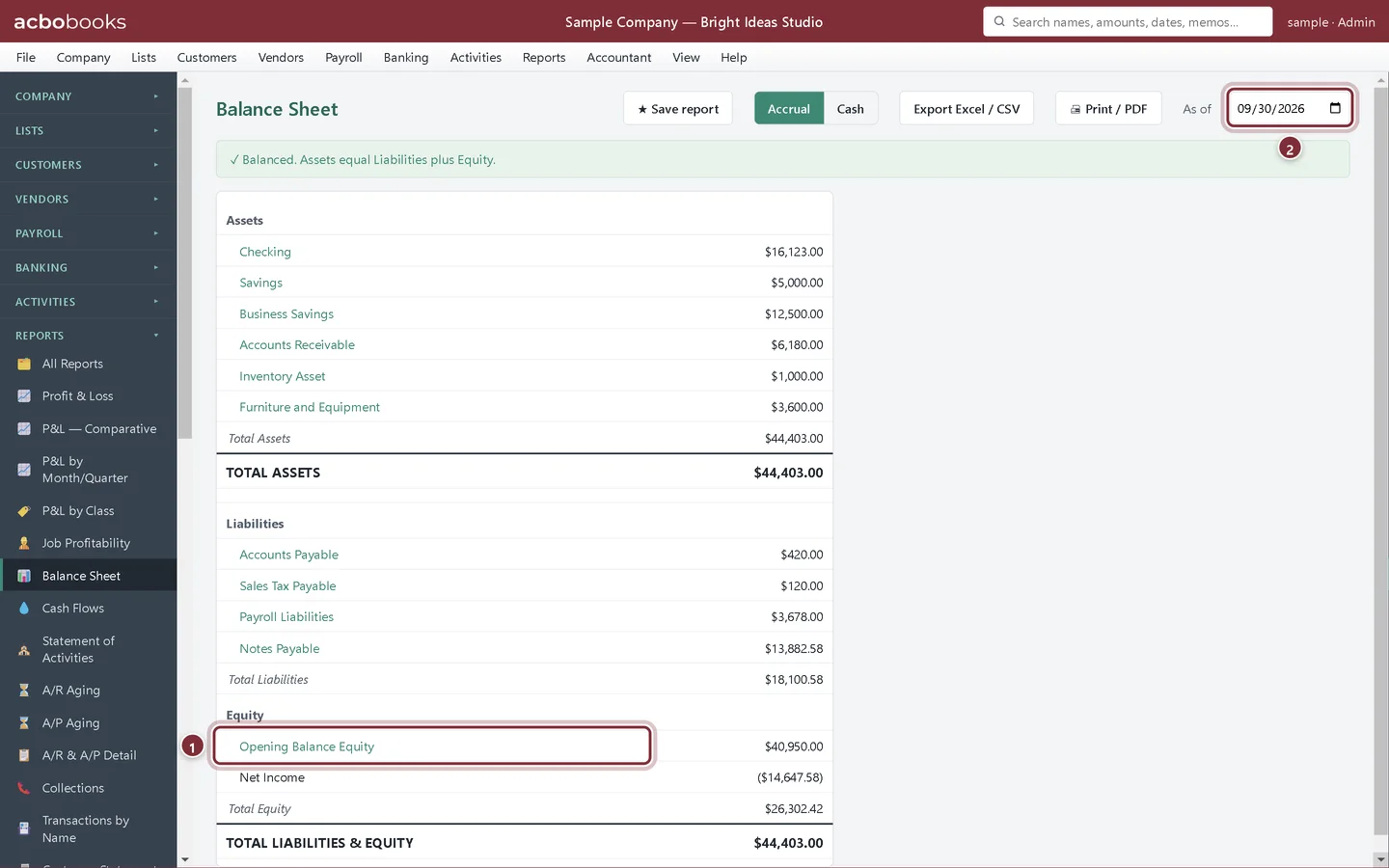The image size is (1389, 868).
Task: Open the Activities menu
Action: point(476,58)
